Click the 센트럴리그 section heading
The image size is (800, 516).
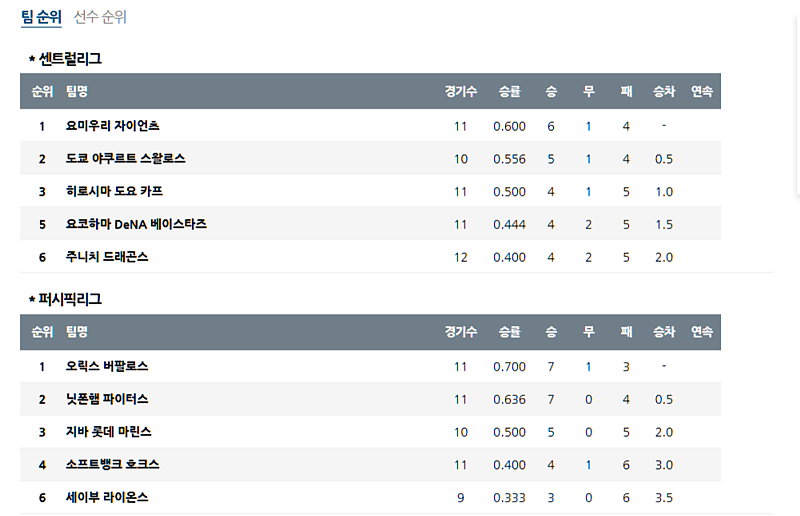coord(69,59)
